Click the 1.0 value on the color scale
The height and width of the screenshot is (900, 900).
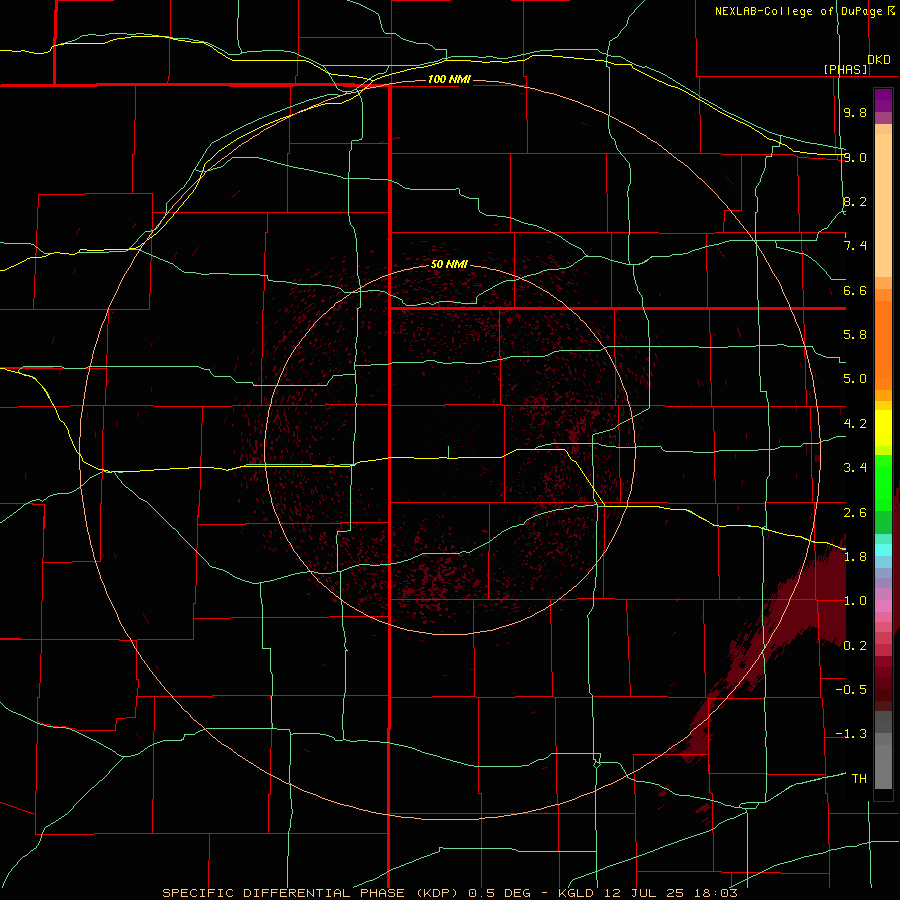click(x=855, y=601)
